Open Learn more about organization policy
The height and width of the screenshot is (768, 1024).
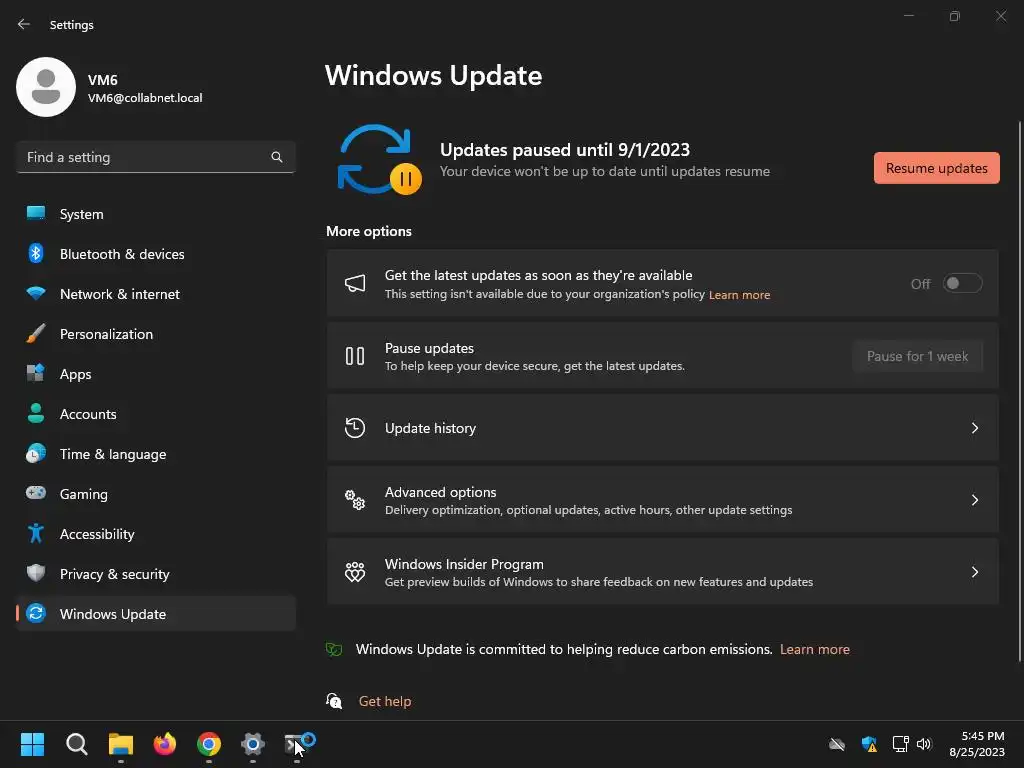click(x=739, y=295)
